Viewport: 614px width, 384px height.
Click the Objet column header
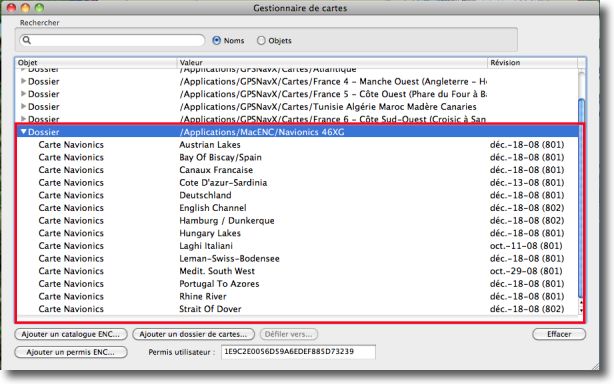[x=96, y=63]
